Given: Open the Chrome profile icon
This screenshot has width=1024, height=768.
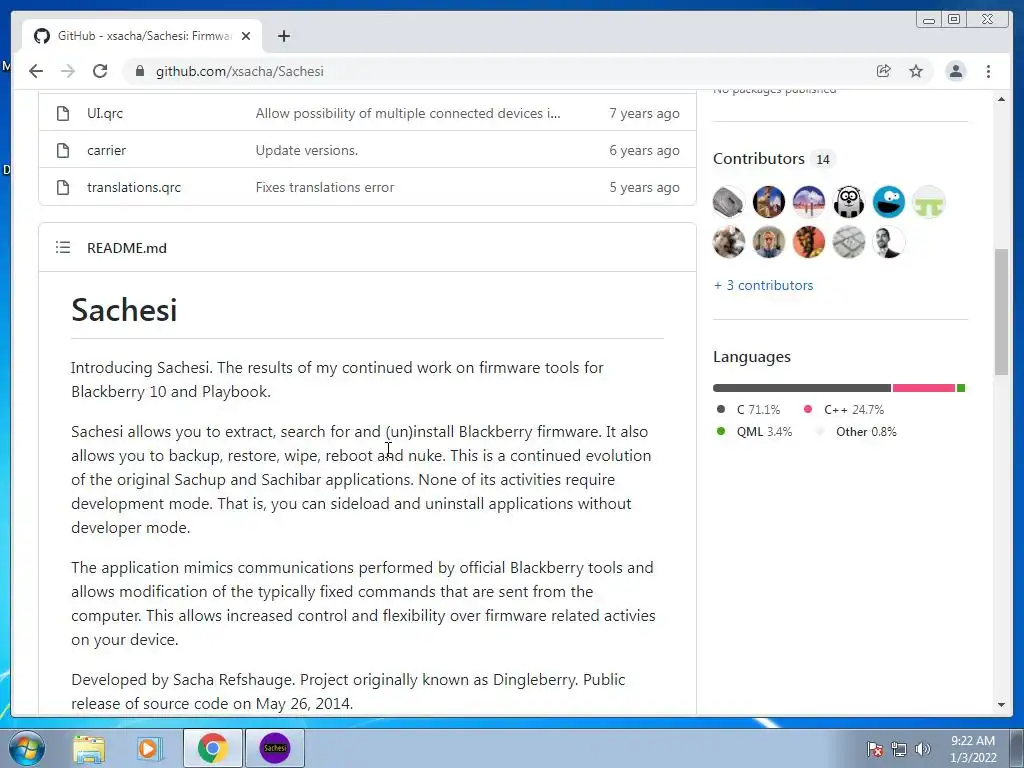Looking at the screenshot, I should 955,71.
